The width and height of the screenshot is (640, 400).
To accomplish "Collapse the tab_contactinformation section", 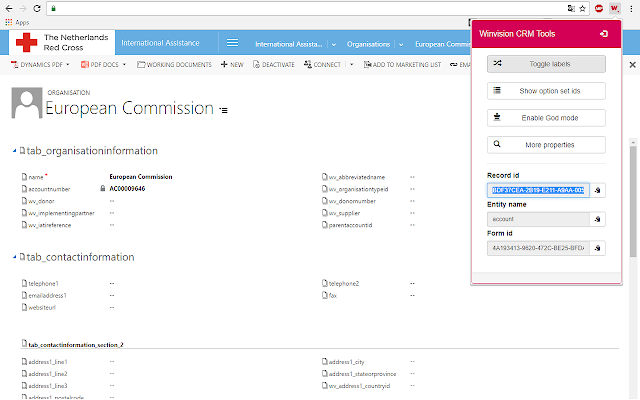I will point(14,257).
